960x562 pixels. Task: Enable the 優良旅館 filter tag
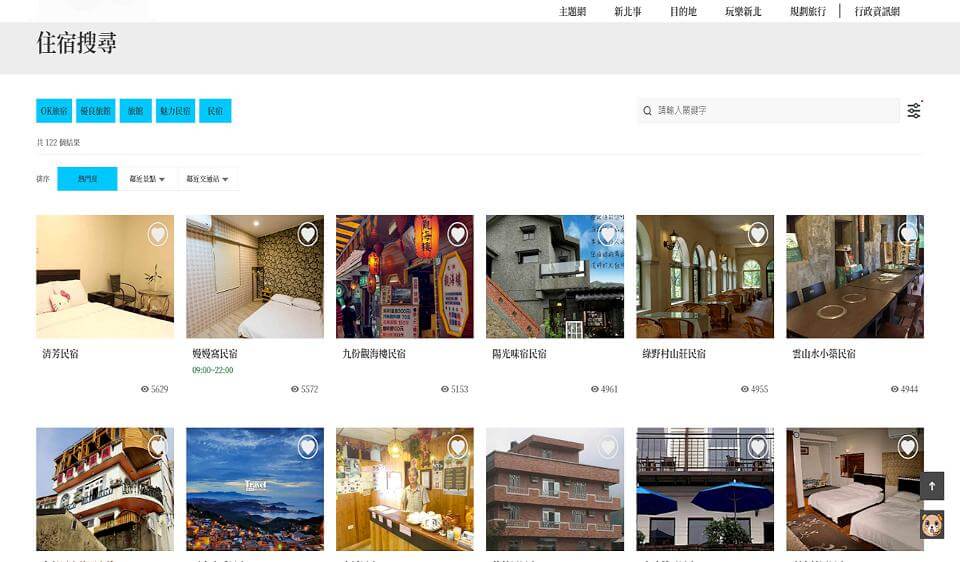tap(96, 111)
